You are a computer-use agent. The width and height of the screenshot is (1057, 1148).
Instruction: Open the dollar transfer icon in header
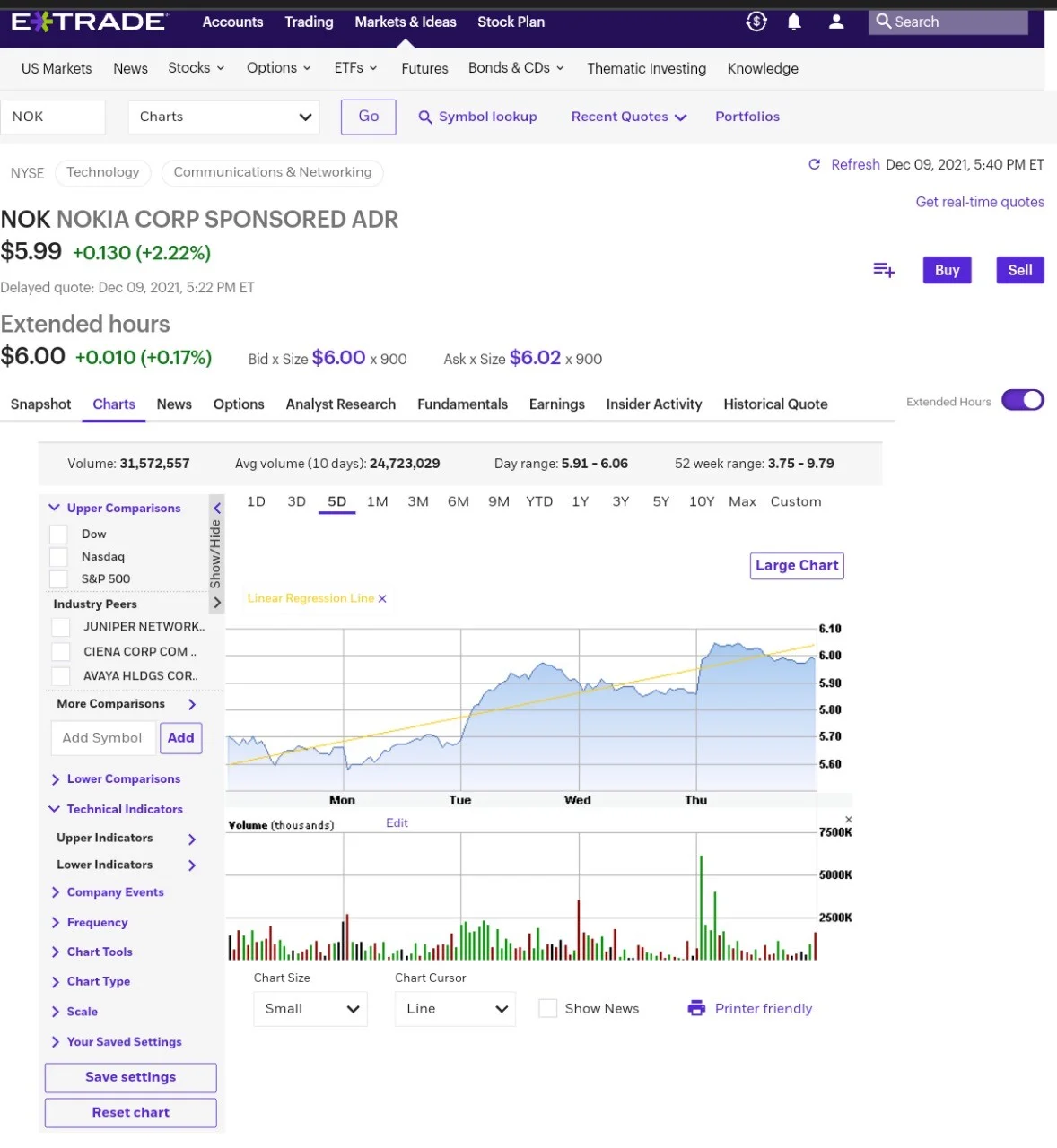[756, 22]
